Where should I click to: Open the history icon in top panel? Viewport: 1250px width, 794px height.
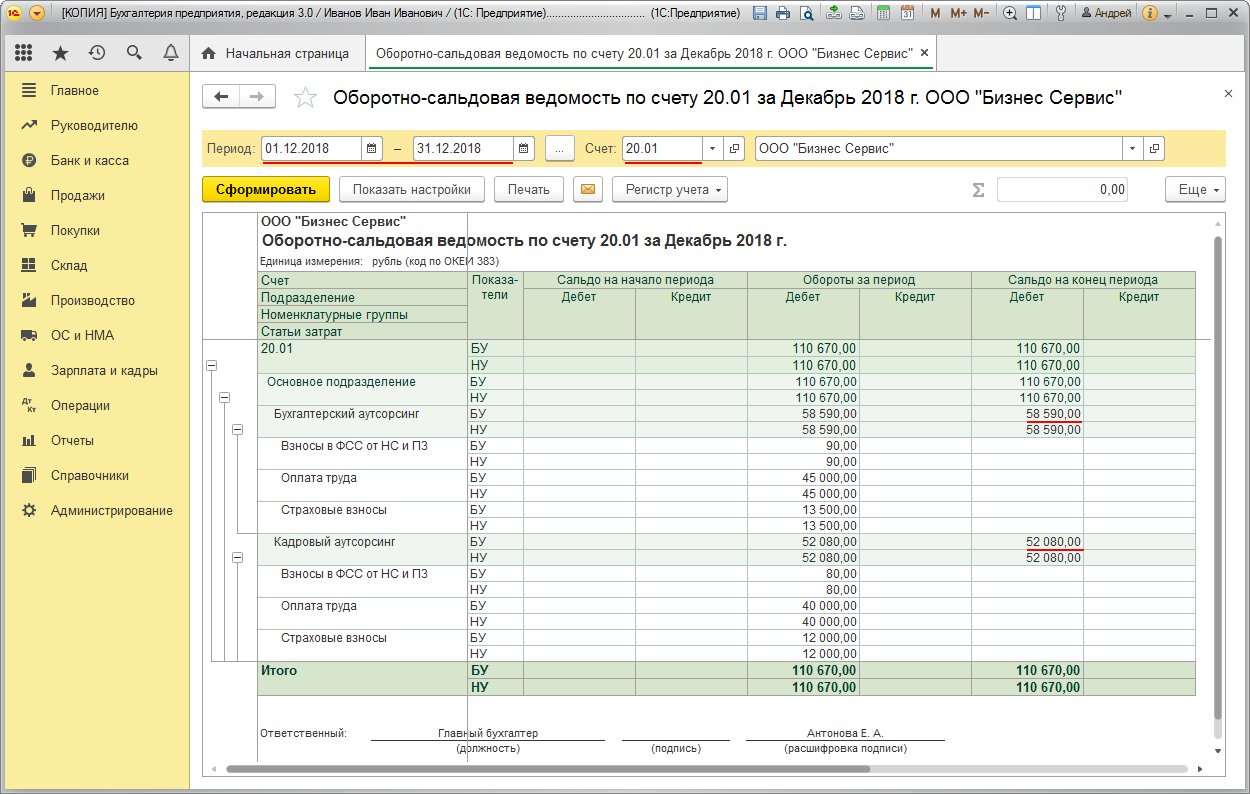coord(97,53)
